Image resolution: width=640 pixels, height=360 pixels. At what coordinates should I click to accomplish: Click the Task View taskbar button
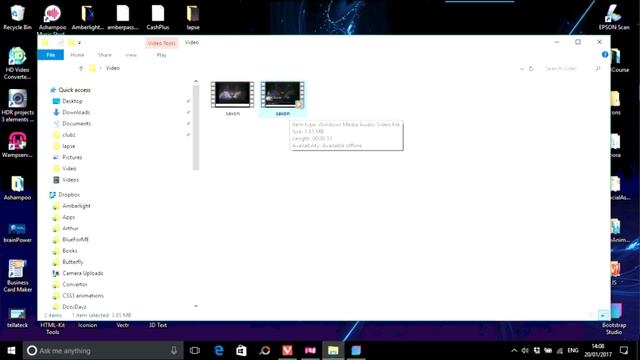pos(195,351)
